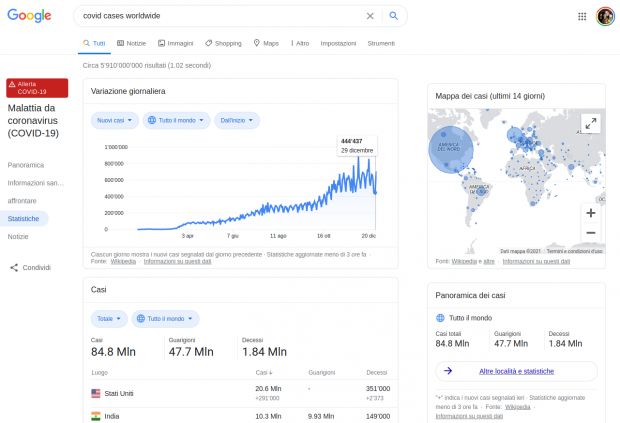Open the account profile avatar
The width and height of the screenshot is (620, 423).
click(x=605, y=16)
